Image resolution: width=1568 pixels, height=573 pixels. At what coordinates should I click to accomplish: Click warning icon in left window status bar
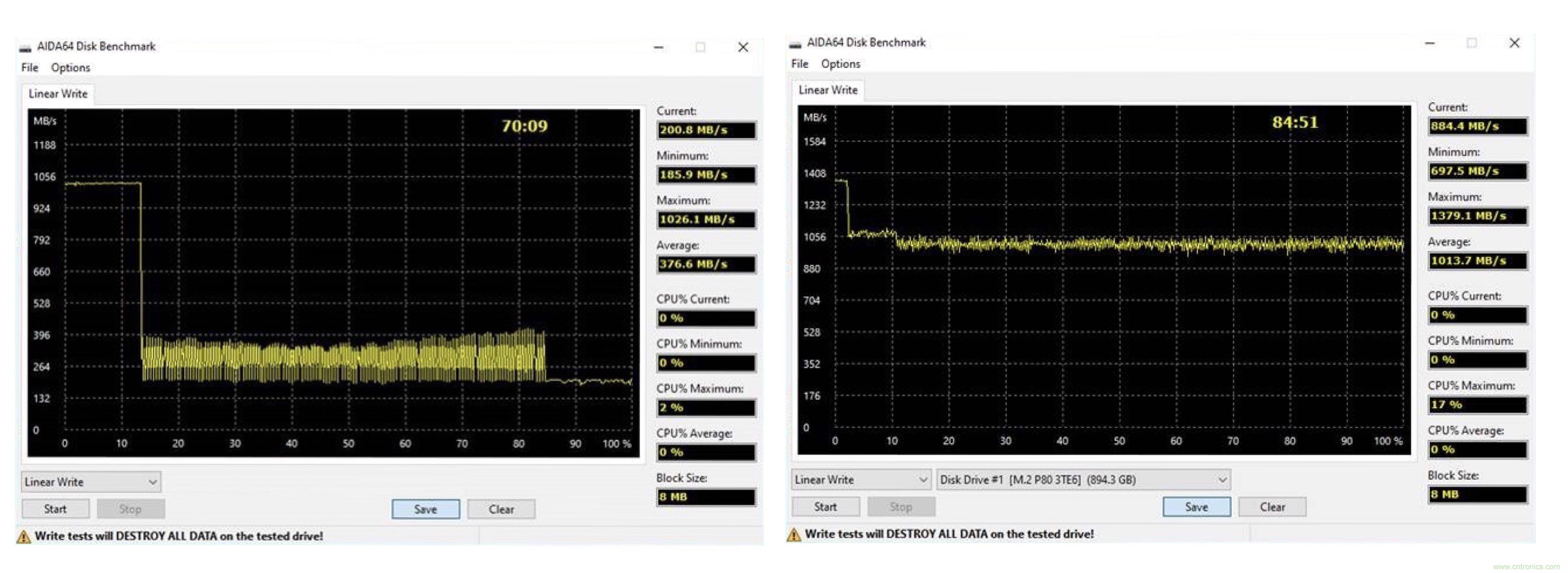(x=24, y=536)
